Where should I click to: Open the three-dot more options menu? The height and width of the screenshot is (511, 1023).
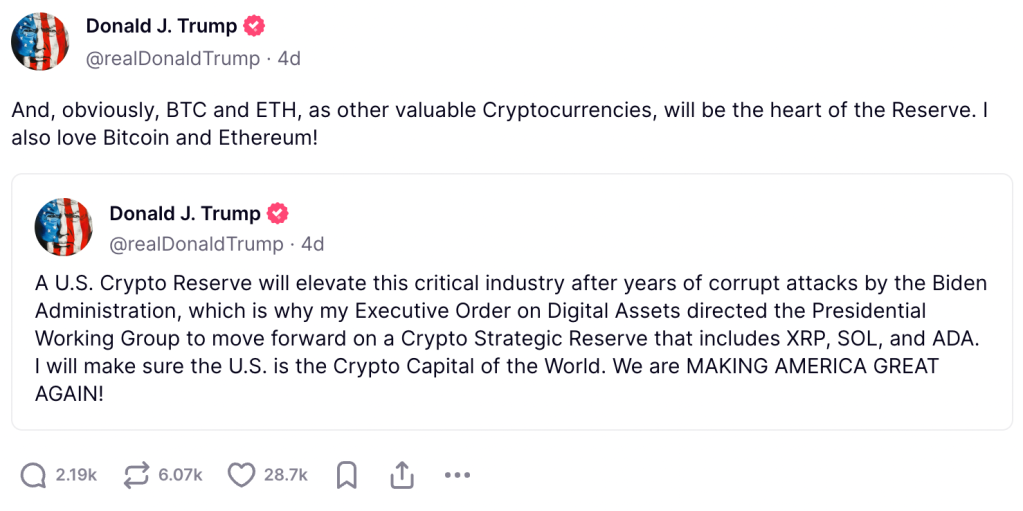pos(457,475)
